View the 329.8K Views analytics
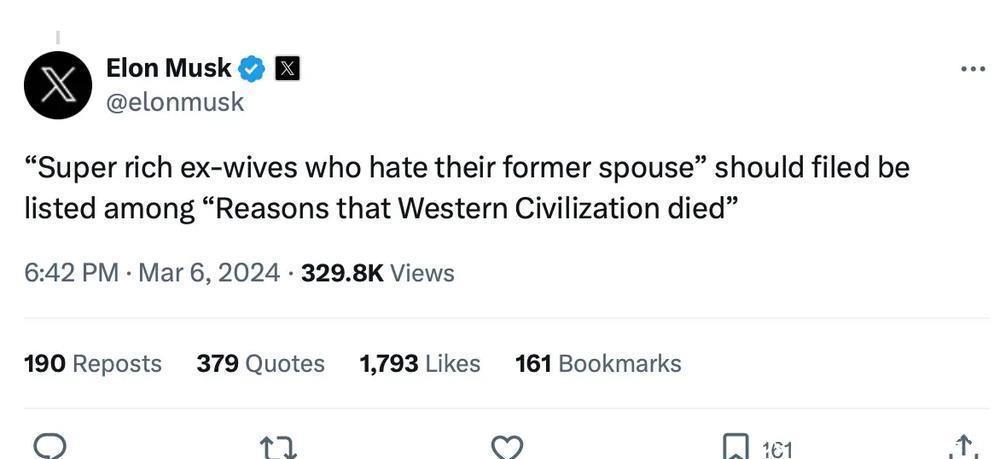 (377, 273)
